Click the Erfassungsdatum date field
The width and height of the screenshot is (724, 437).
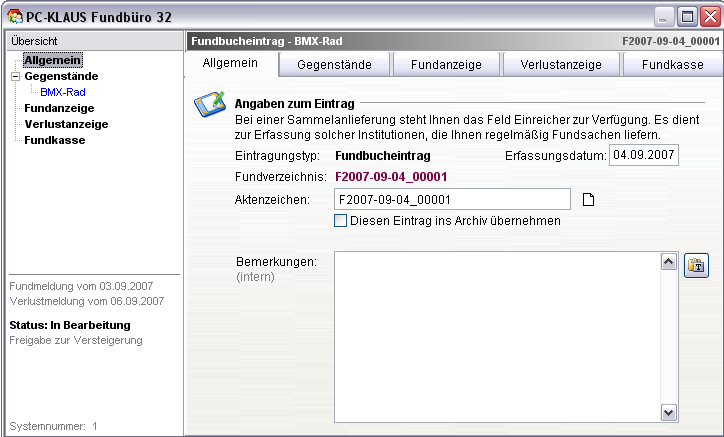pos(643,155)
